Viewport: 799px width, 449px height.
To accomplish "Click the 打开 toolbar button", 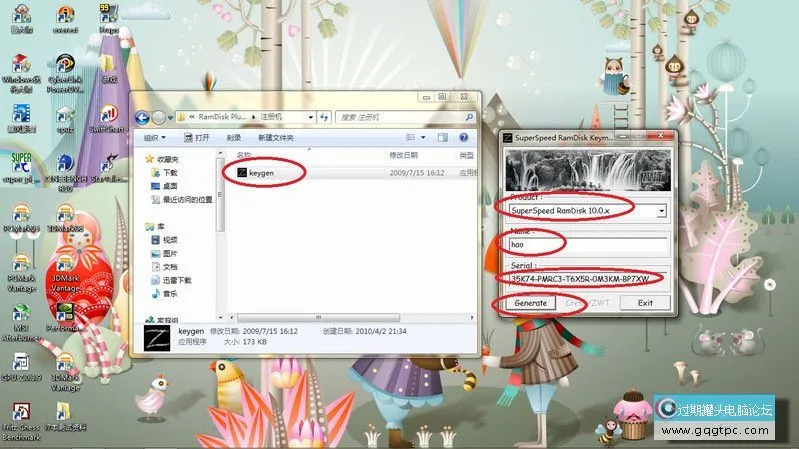I will 197,138.
